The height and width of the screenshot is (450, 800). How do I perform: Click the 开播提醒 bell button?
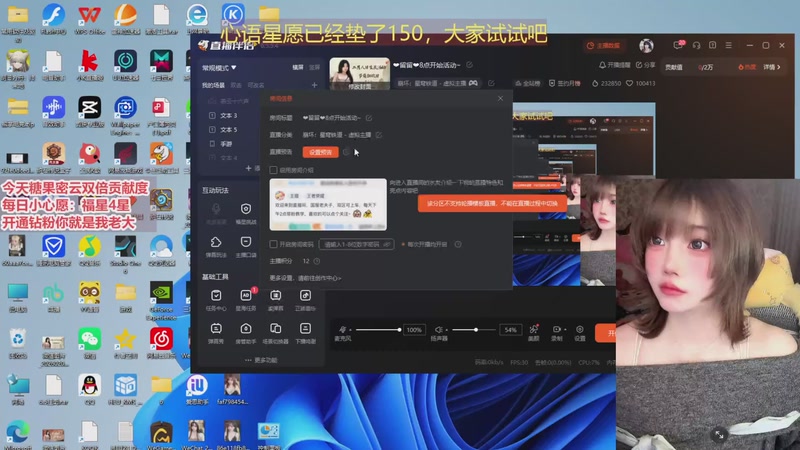[x=614, y=65]
